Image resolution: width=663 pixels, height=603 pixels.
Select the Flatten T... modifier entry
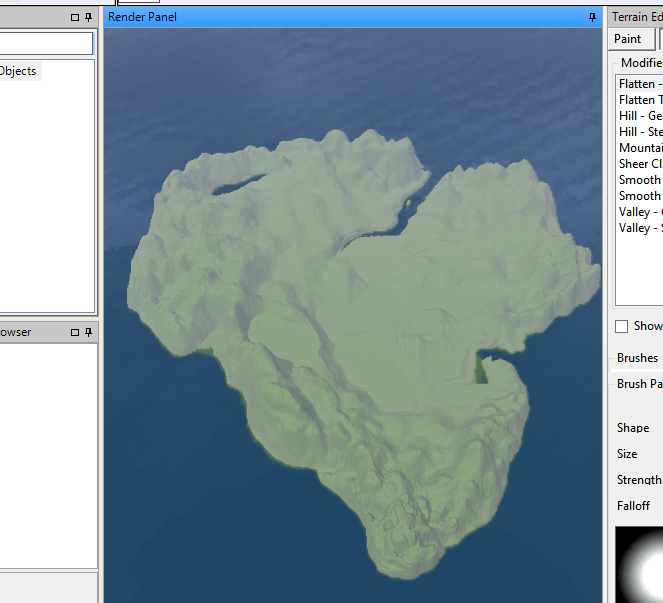[640, 100]
